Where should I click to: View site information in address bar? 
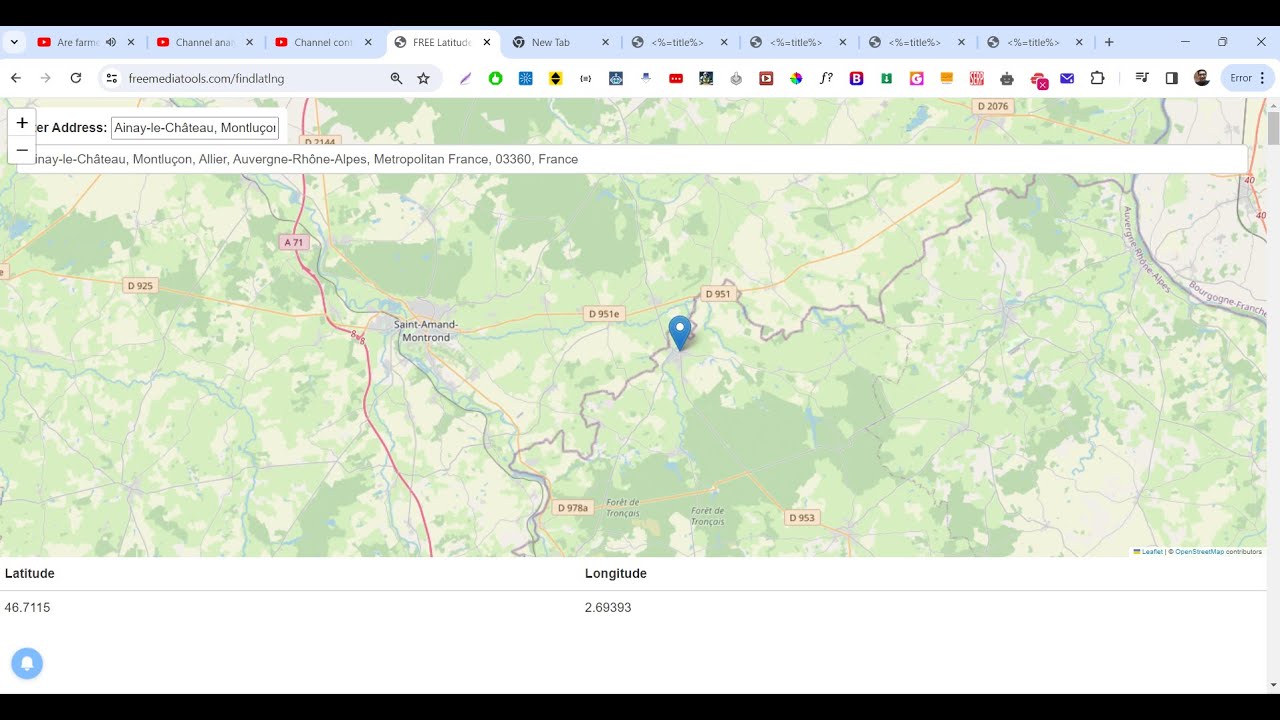point(112,78)
